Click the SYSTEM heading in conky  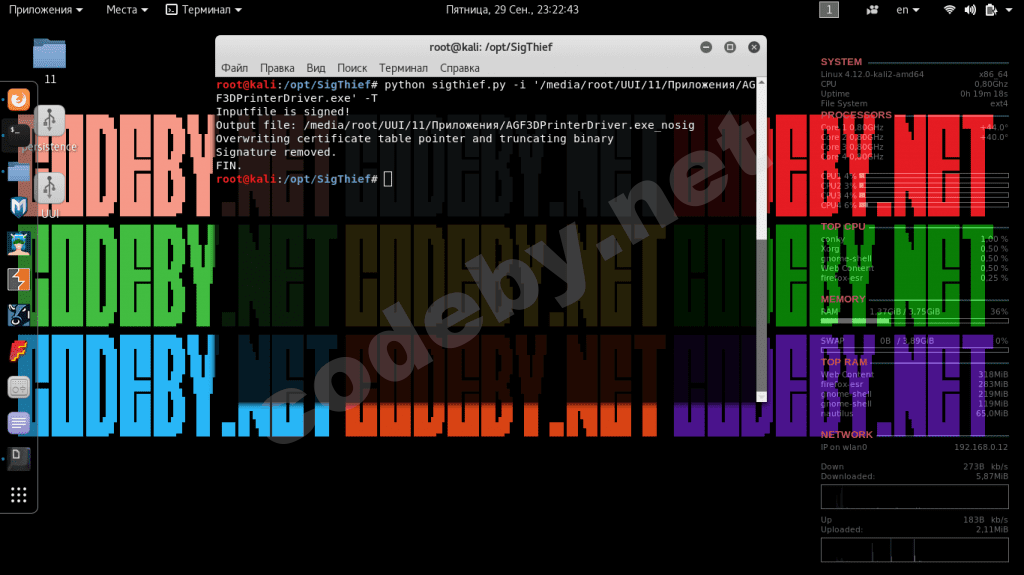(841, 61)
